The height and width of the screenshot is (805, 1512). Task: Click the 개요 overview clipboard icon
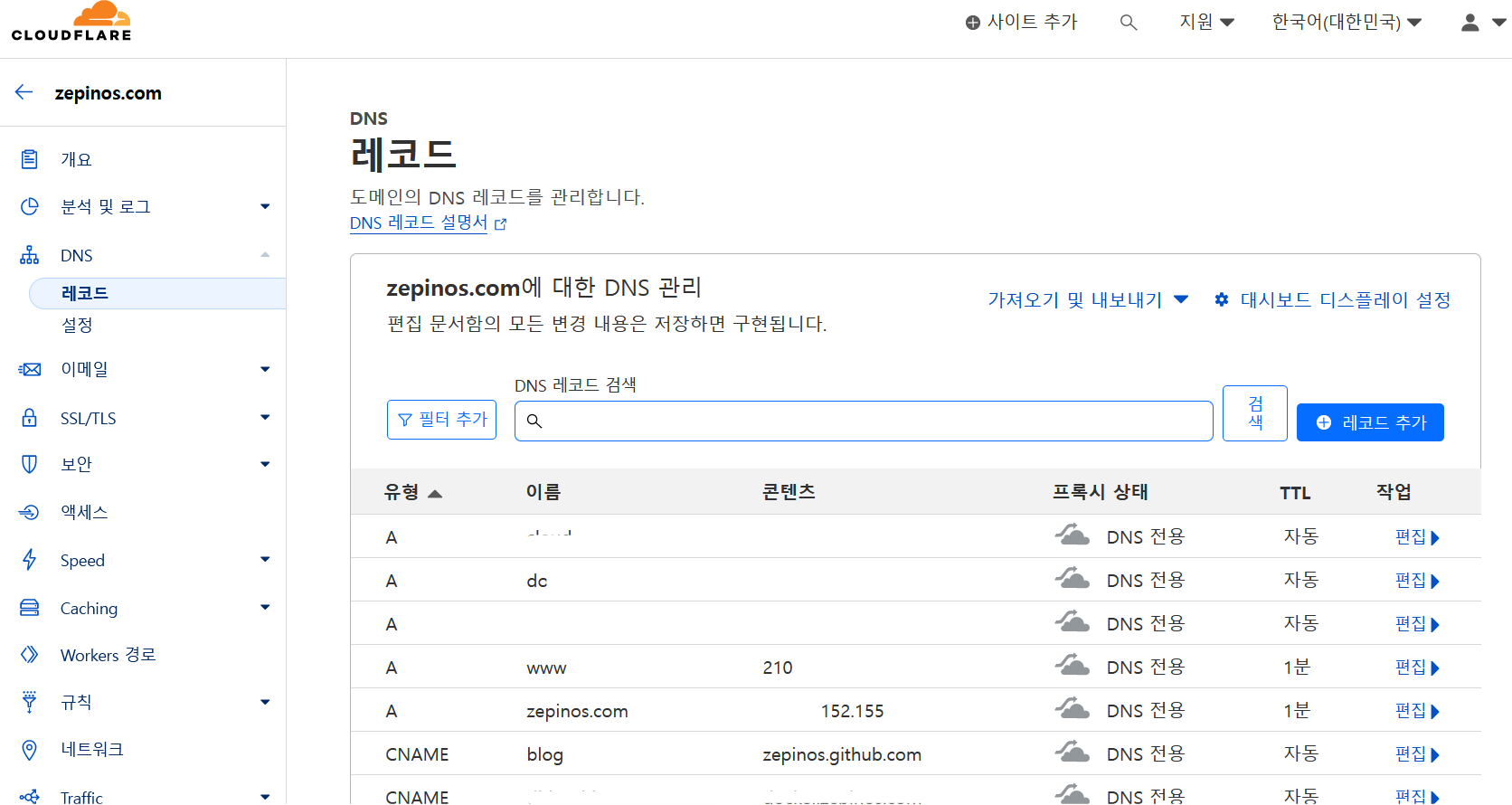click(x=30, y=159)
